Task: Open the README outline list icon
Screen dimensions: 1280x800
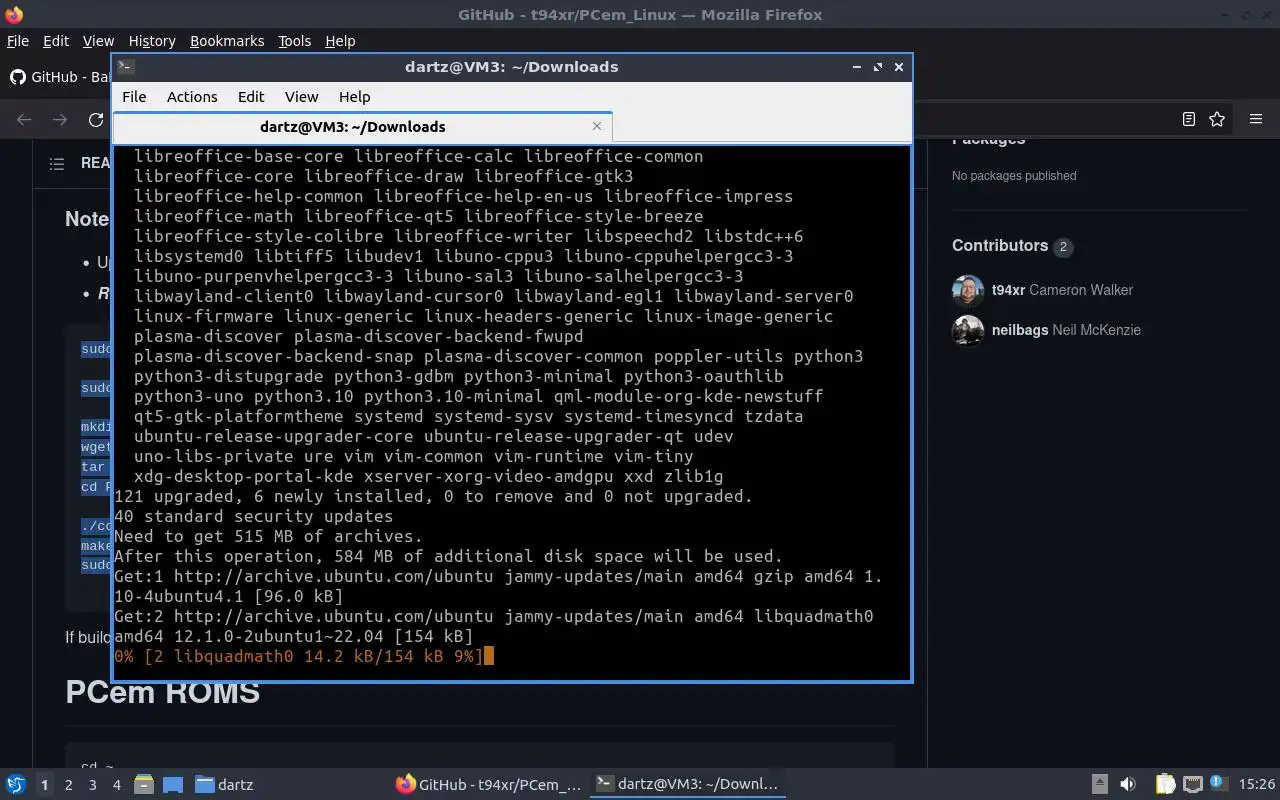Action: [57, 163]
